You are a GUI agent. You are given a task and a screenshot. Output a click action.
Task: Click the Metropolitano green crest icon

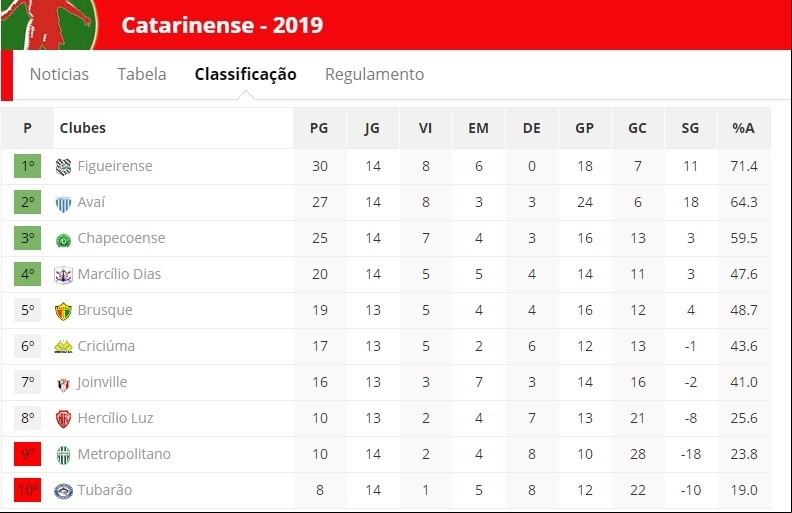63,455
